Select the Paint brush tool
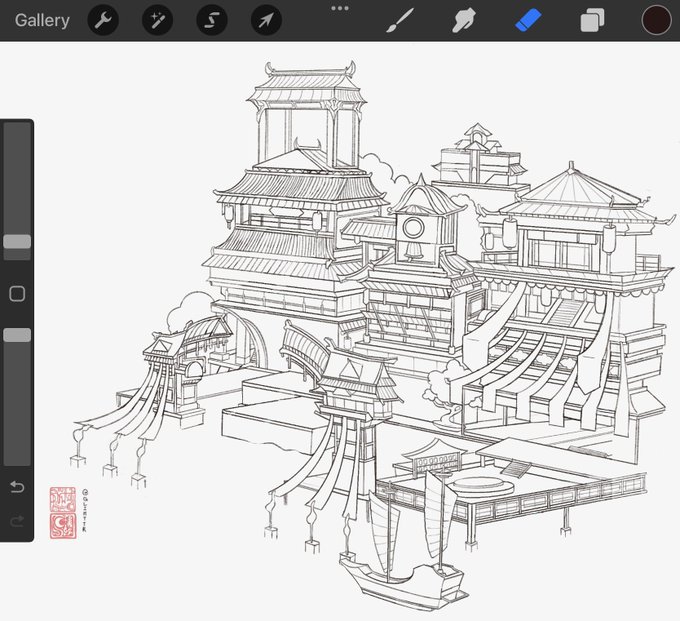This screenshot has width=680, height=621. tap(399, 20)
